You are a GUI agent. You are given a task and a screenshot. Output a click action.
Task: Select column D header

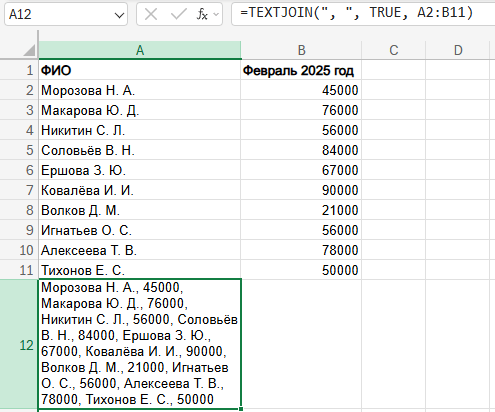(x=458, y=50)
